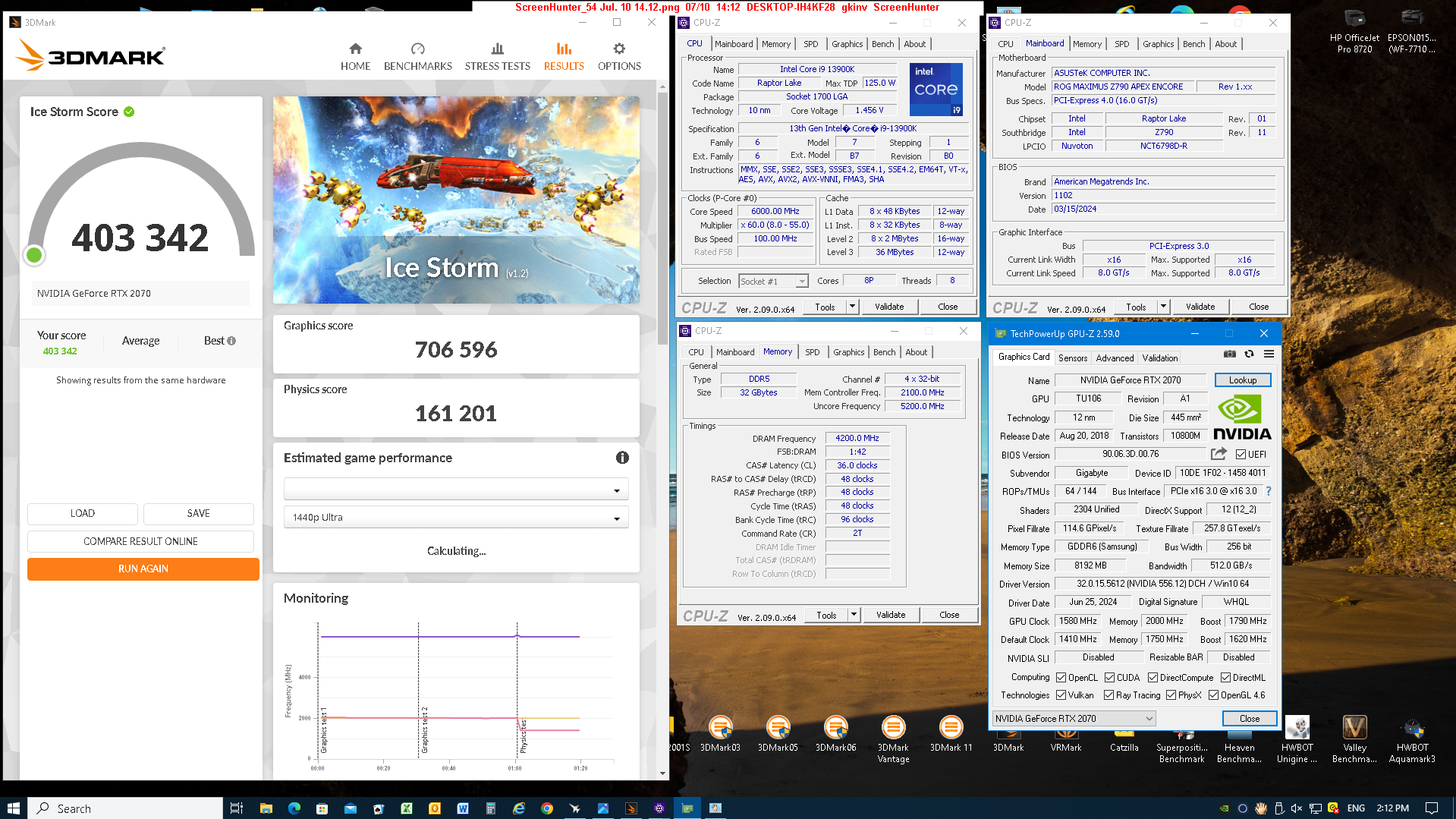
Task: Go to HOME in 3DMark
Action: (355, 57)
